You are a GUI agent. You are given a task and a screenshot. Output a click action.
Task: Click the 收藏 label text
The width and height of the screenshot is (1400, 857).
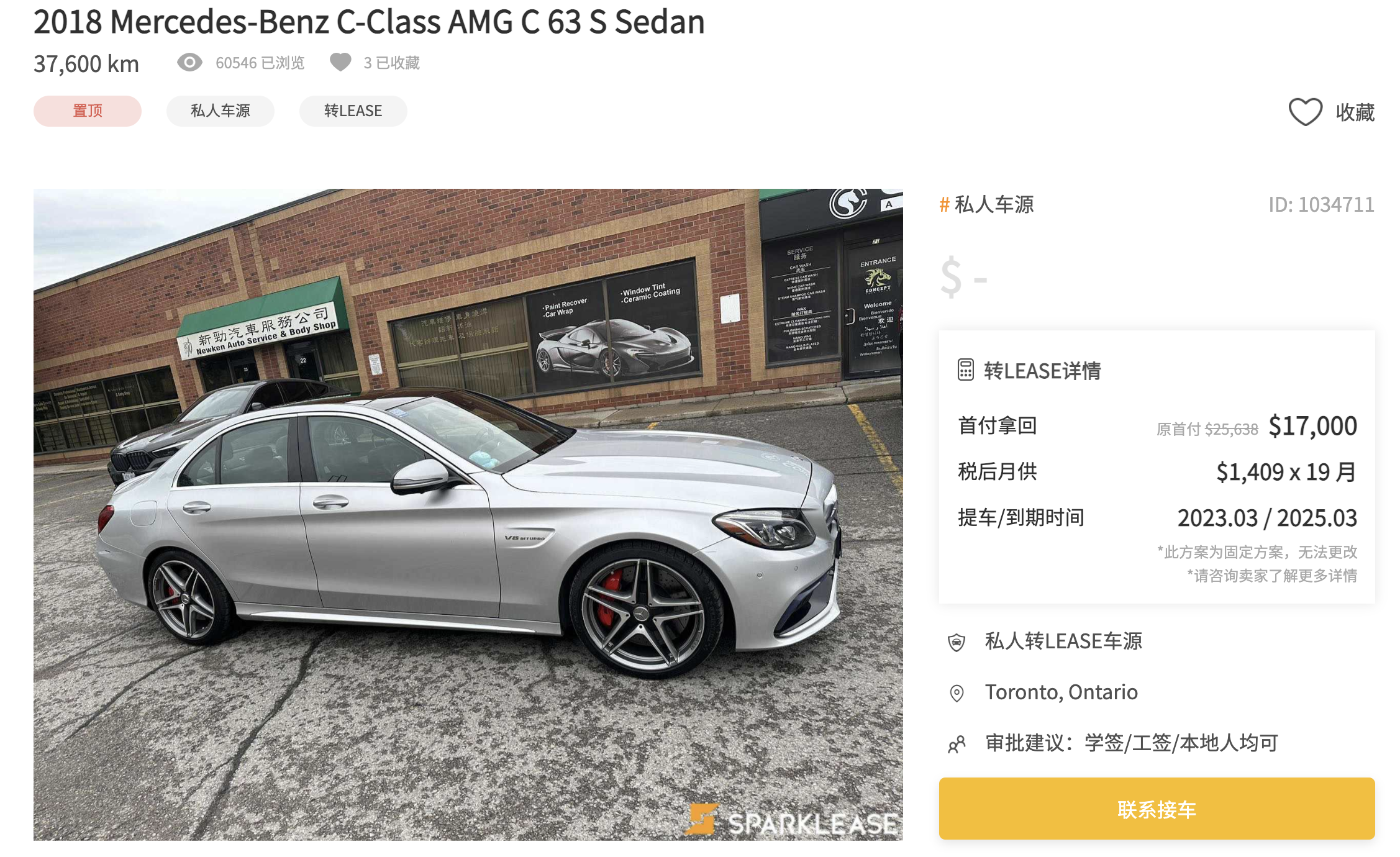pos(1355,112)
